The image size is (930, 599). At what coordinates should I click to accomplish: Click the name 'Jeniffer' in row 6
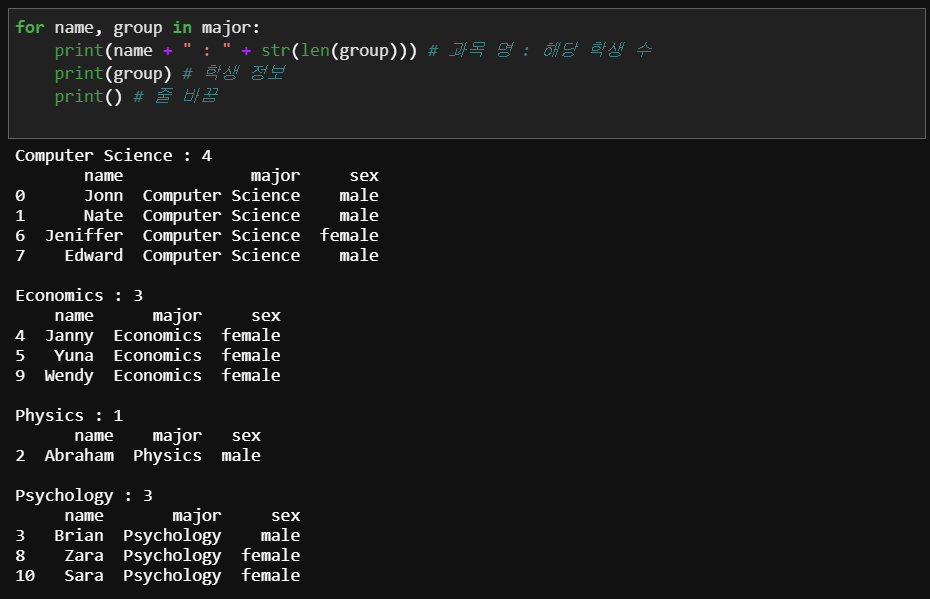coord(84,235)
